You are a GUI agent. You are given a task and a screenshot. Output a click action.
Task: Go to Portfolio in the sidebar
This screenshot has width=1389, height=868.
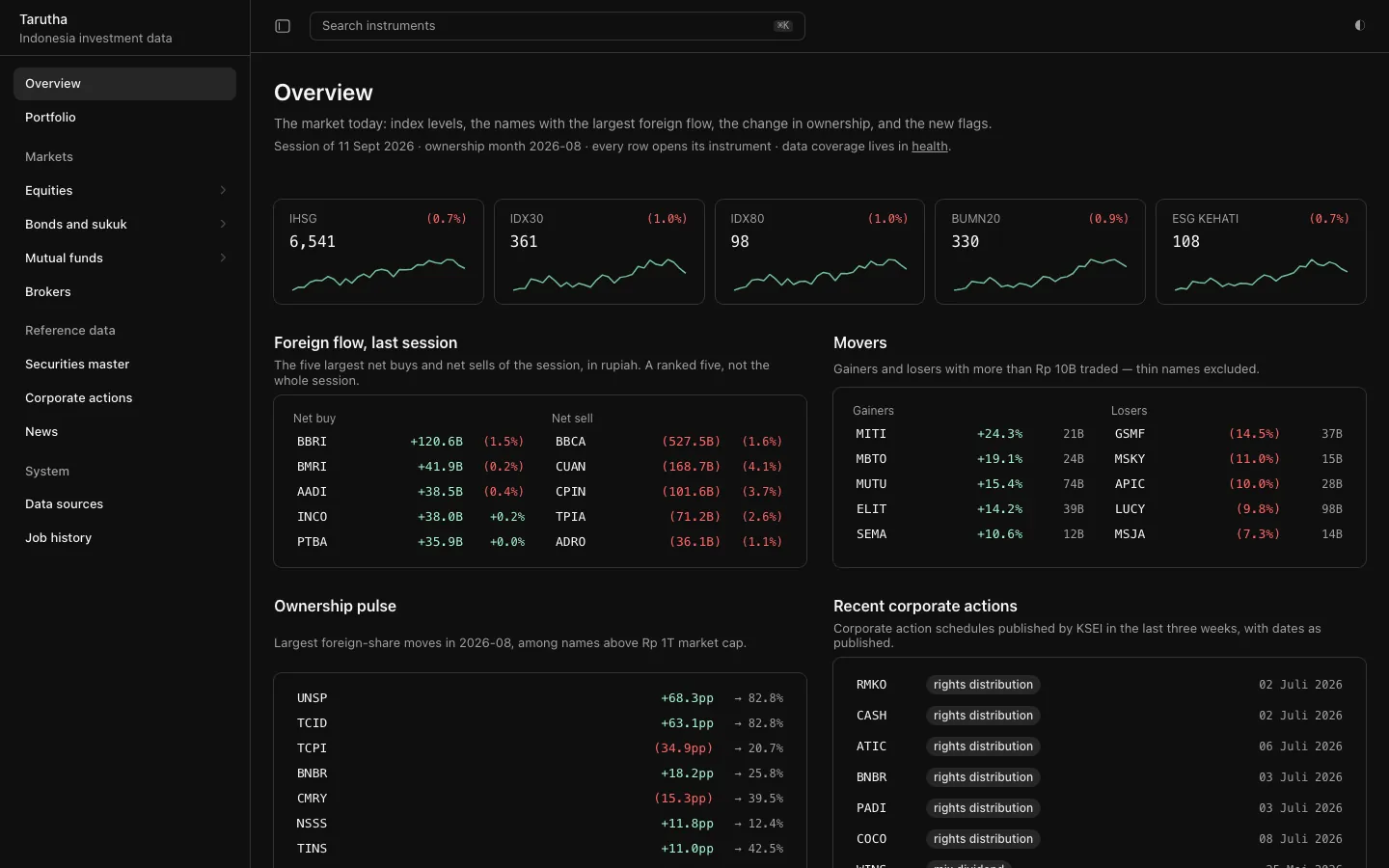pyautogui.click(x=124, y=118)
